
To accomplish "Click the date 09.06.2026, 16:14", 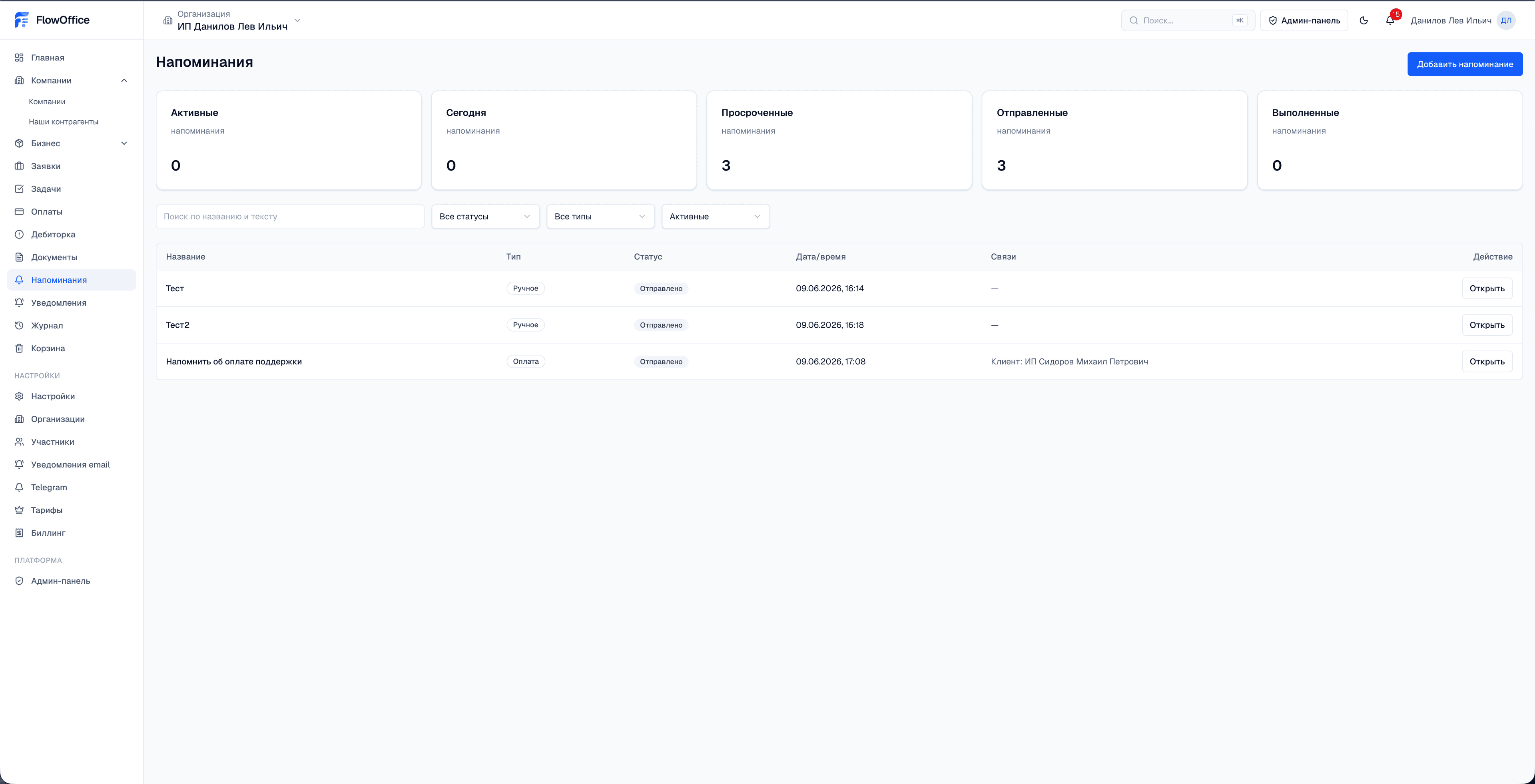I will (x=829, y=289).
